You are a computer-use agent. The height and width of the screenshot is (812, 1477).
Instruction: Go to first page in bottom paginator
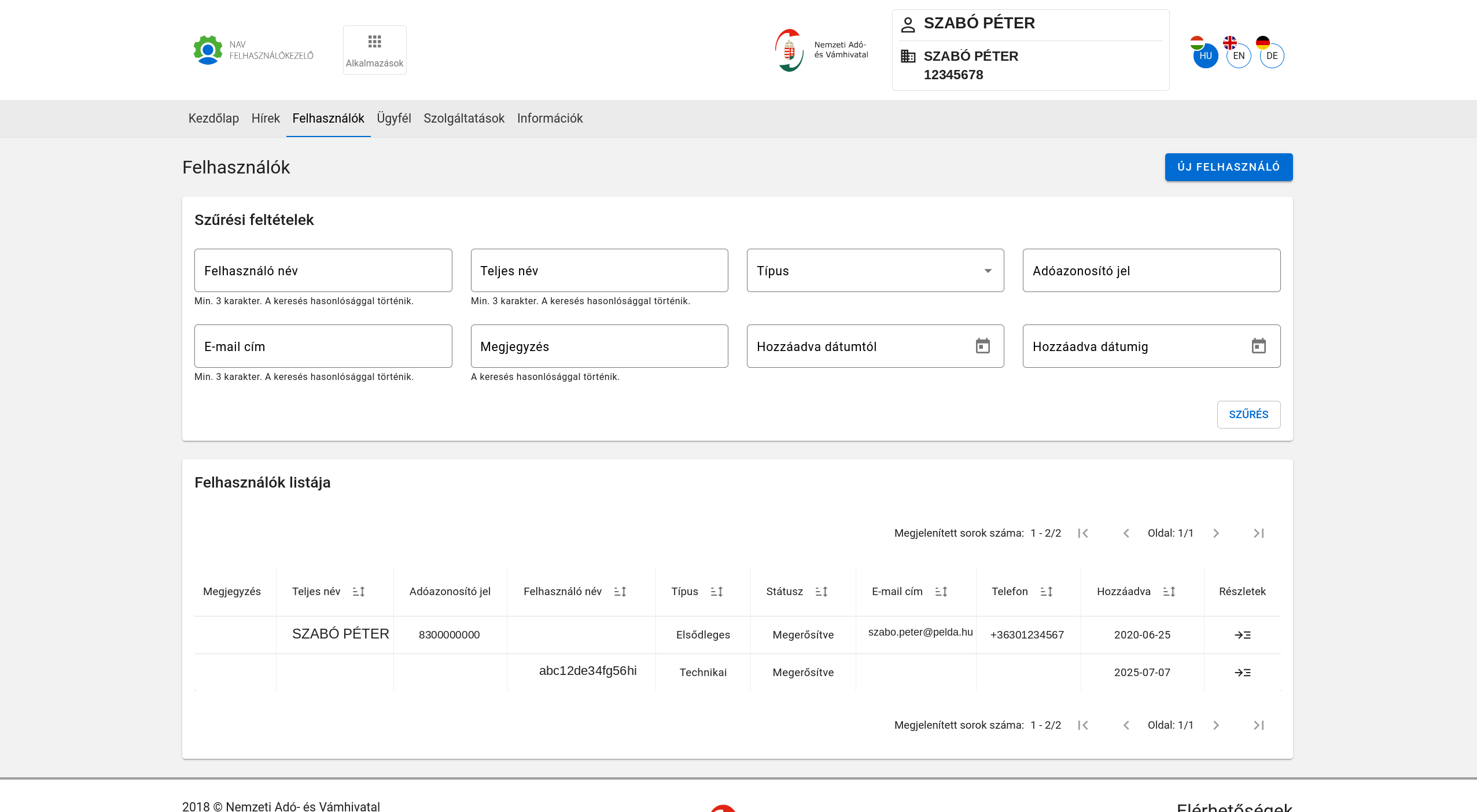[x=1083, y=725]
